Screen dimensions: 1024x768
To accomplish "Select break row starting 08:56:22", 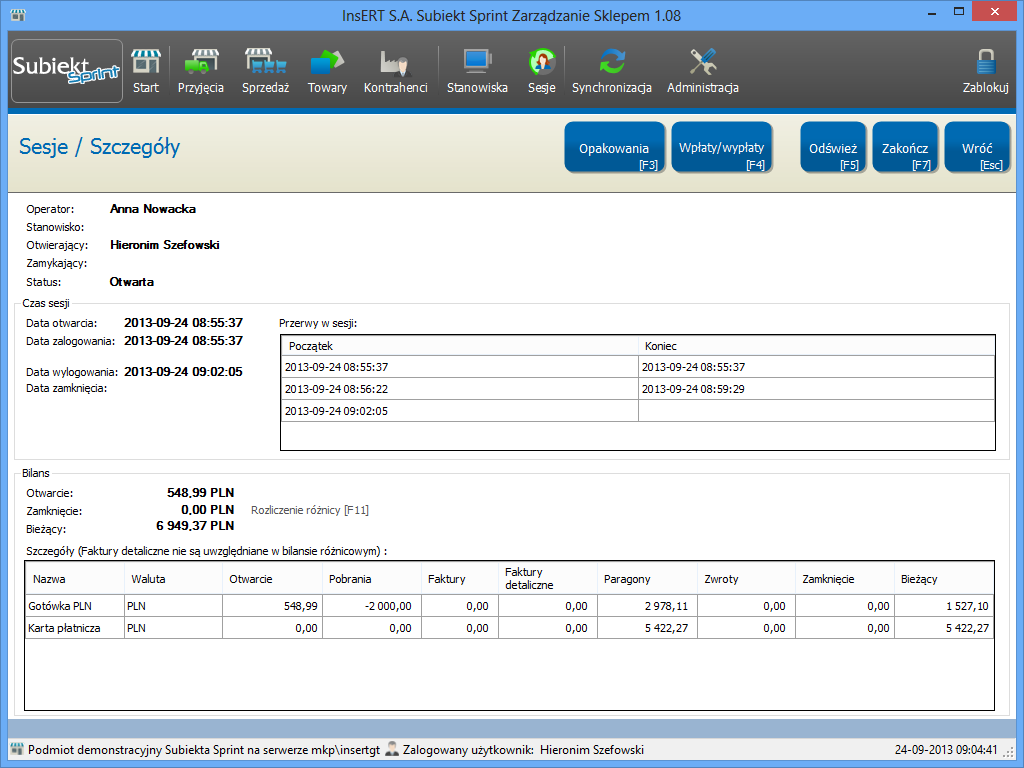I will [x=638, y=389].
